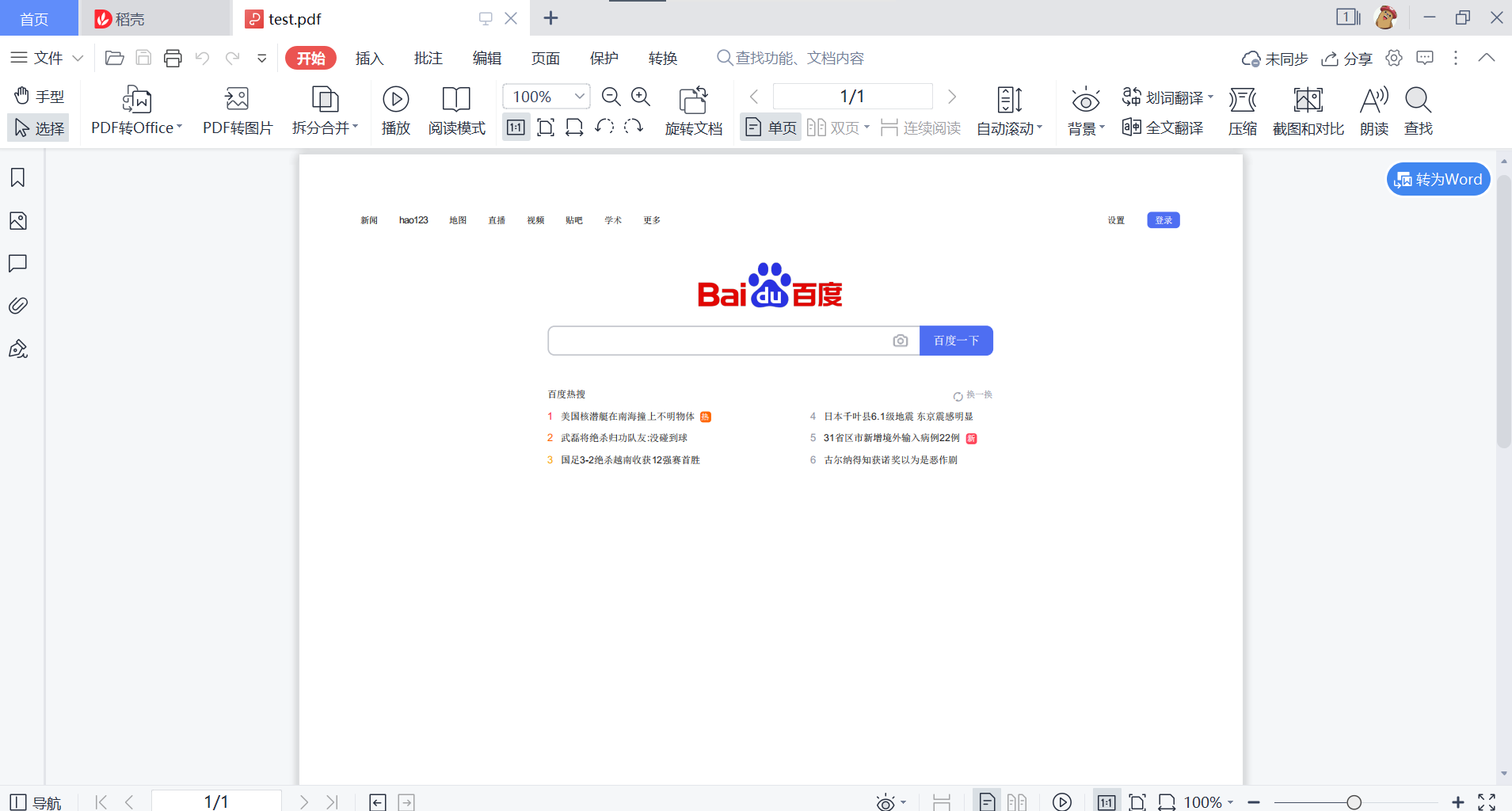The width and height of the screenshot is (1512, 811).
Task: Set actual size 1:1 in toolbar
Action: [516, 128]
